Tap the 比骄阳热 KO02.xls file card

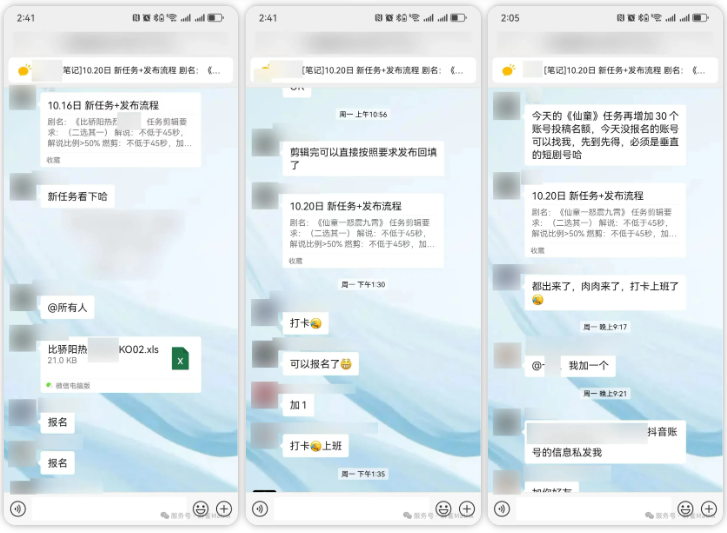pos(121,364)
